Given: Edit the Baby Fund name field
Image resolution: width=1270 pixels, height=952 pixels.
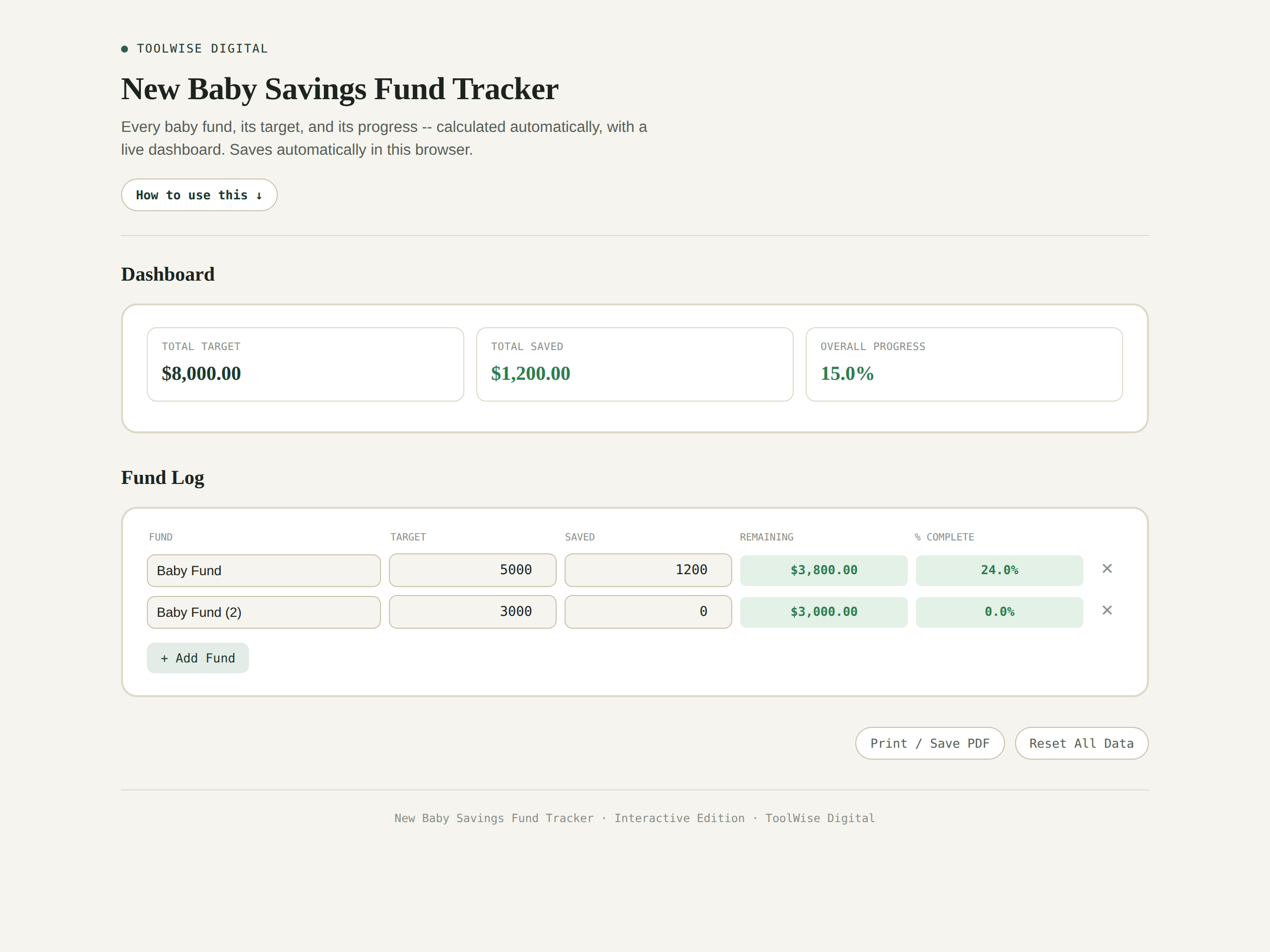Looking at the screenshot, I should 263,570.
